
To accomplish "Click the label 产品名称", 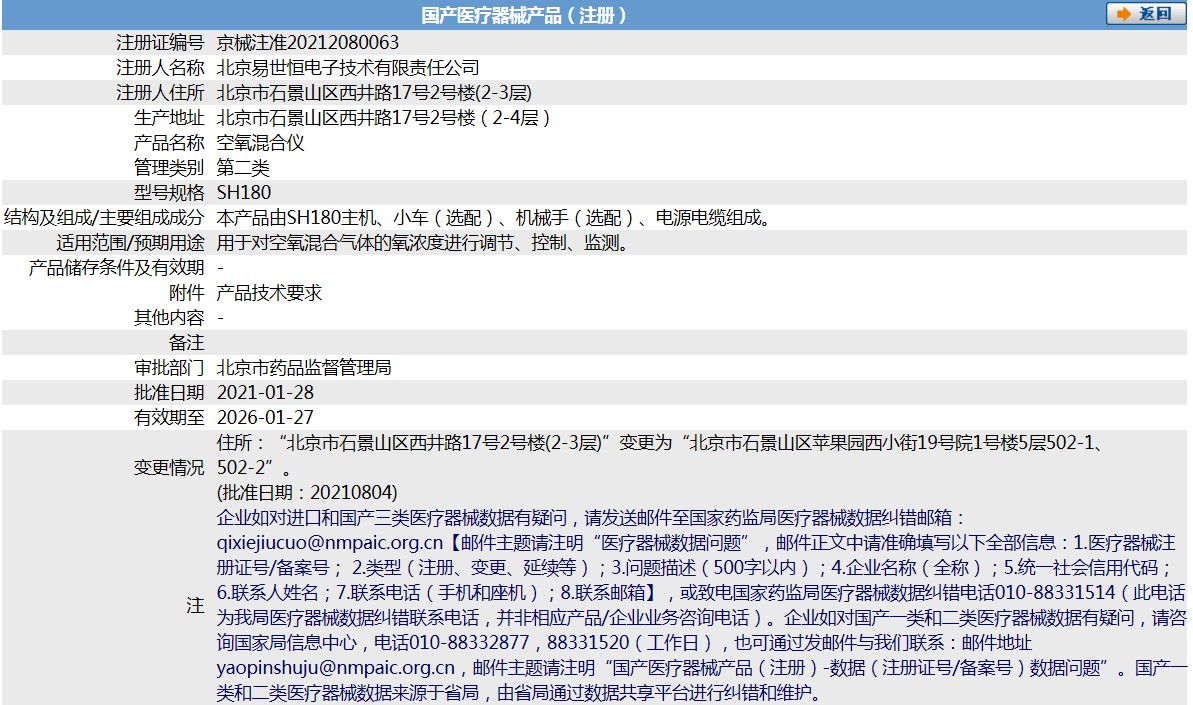I will coord(169,143).
